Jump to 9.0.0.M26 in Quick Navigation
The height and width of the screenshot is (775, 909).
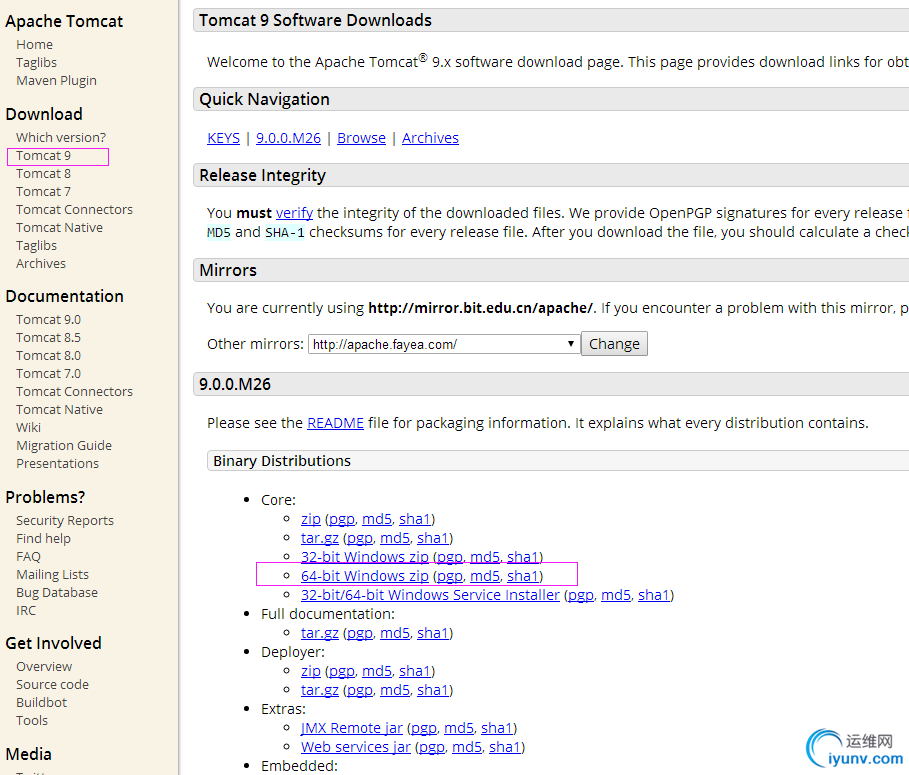click(x=288, y=138)
